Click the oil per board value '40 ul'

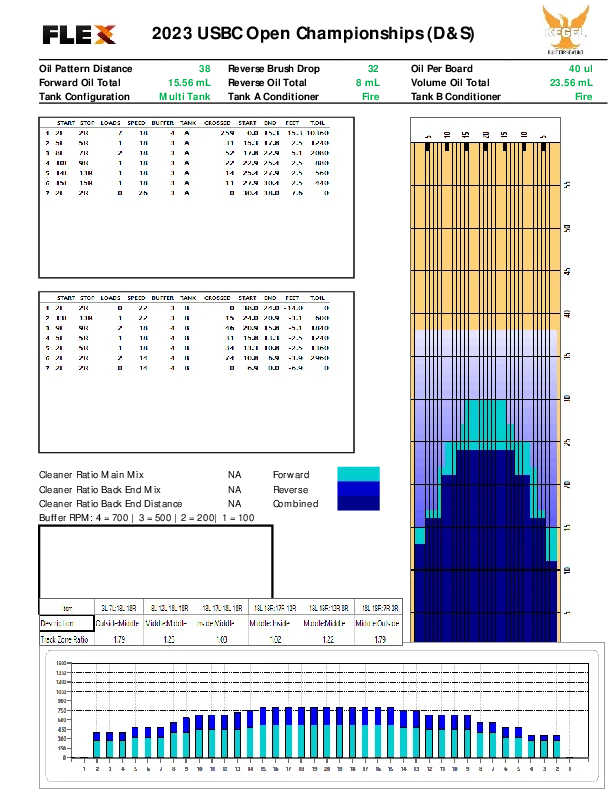click(581, 69)
